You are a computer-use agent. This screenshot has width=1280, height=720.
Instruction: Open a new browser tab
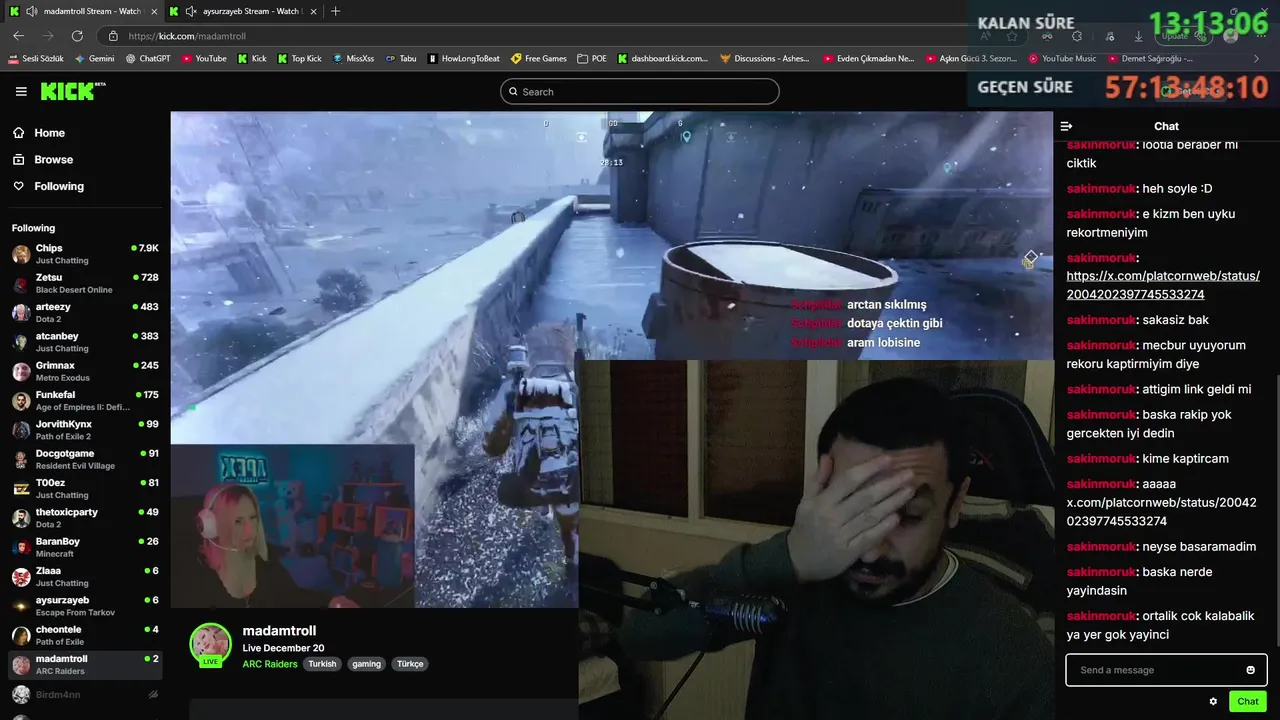point(335,11)
